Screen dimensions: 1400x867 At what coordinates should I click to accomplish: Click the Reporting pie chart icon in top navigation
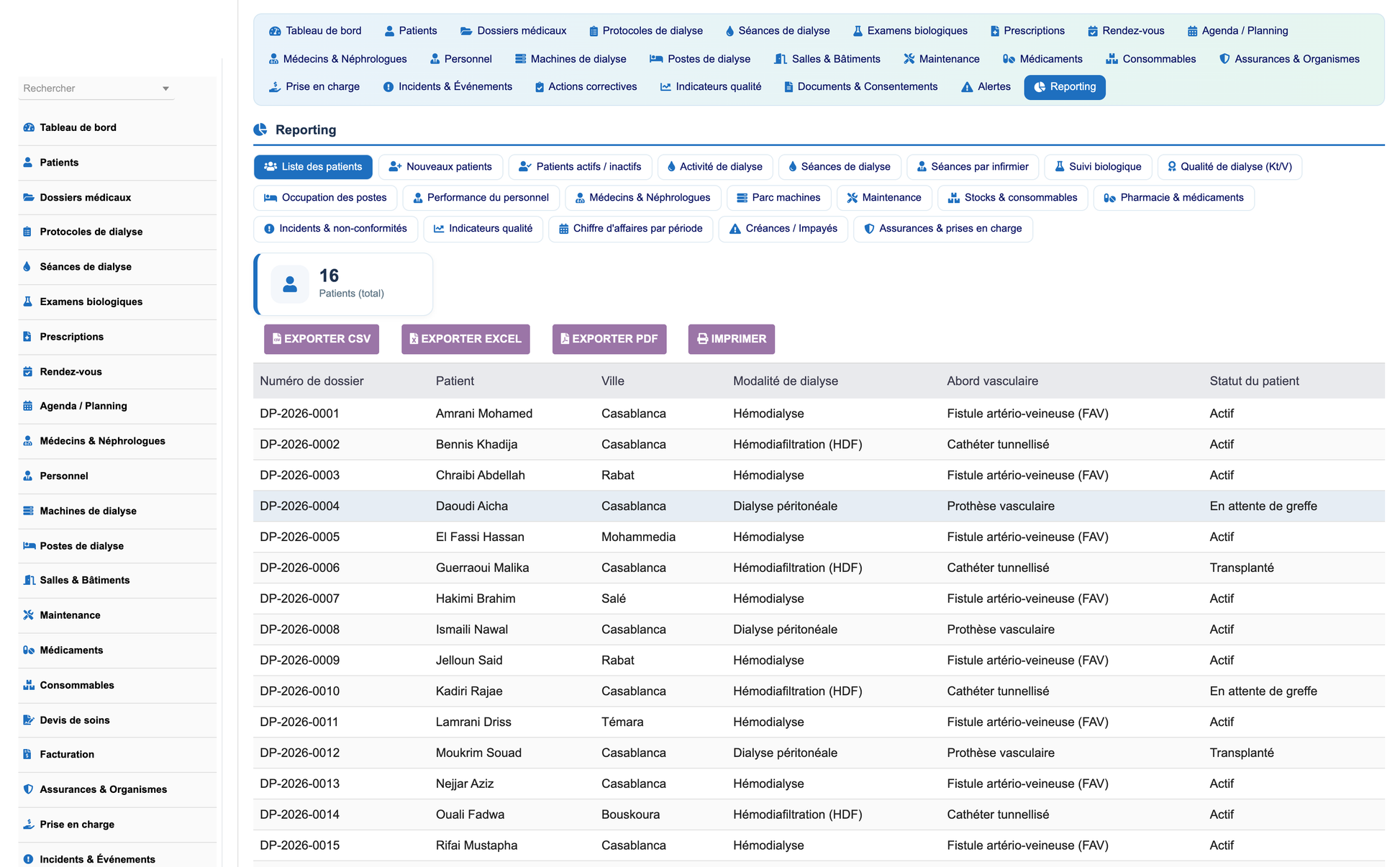[1040, 87]
